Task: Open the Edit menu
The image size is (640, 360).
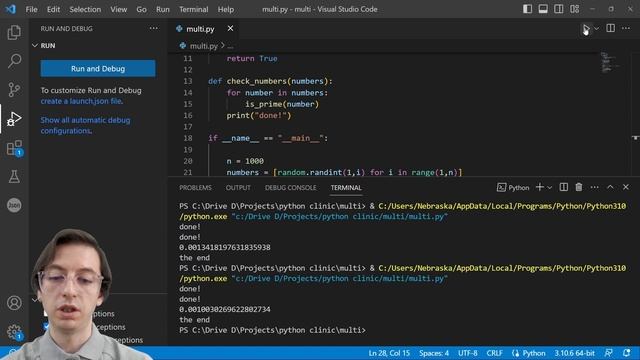Action: [53, 9]
